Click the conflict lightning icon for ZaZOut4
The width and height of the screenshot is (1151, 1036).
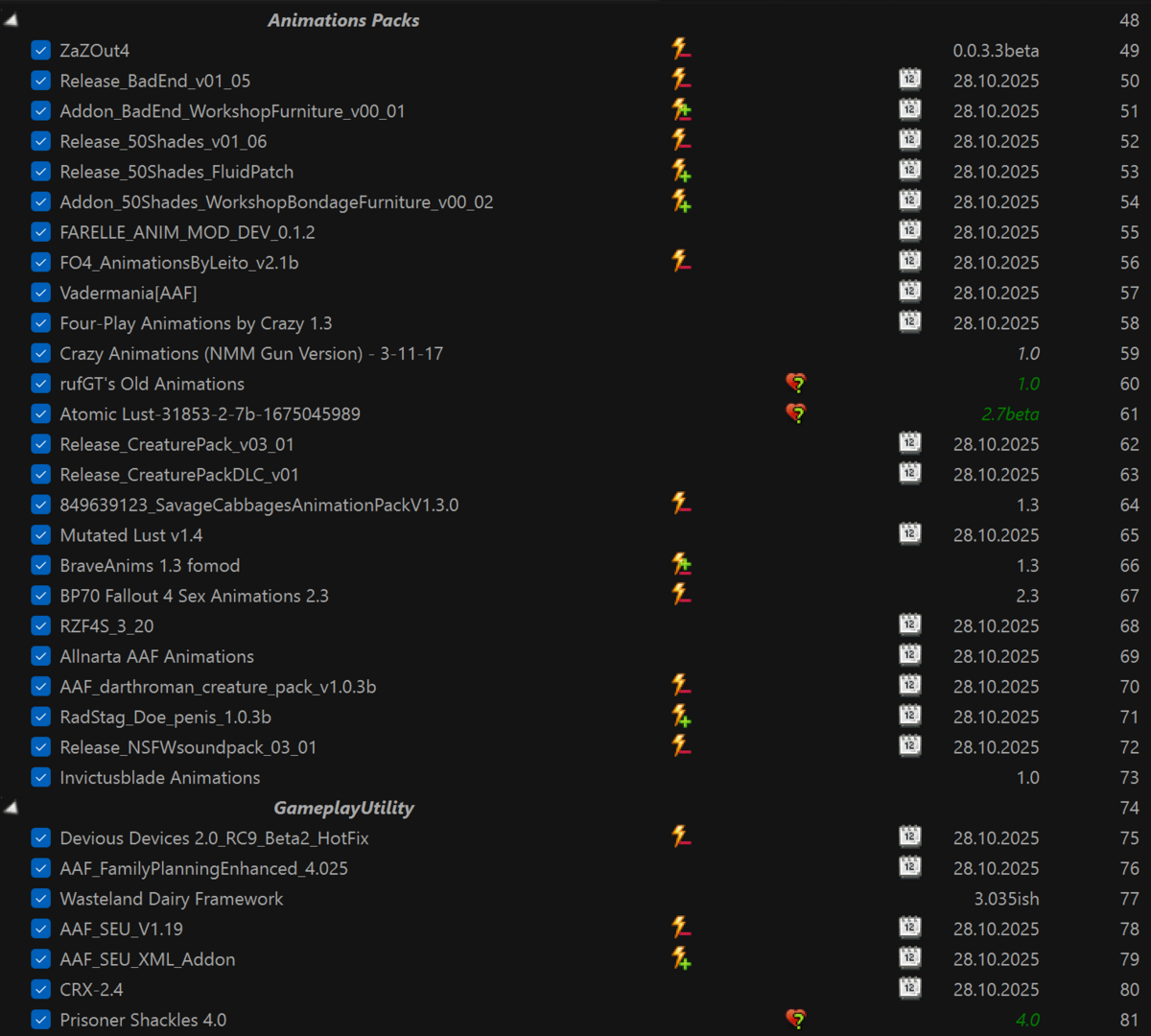(x=681, y=49)
